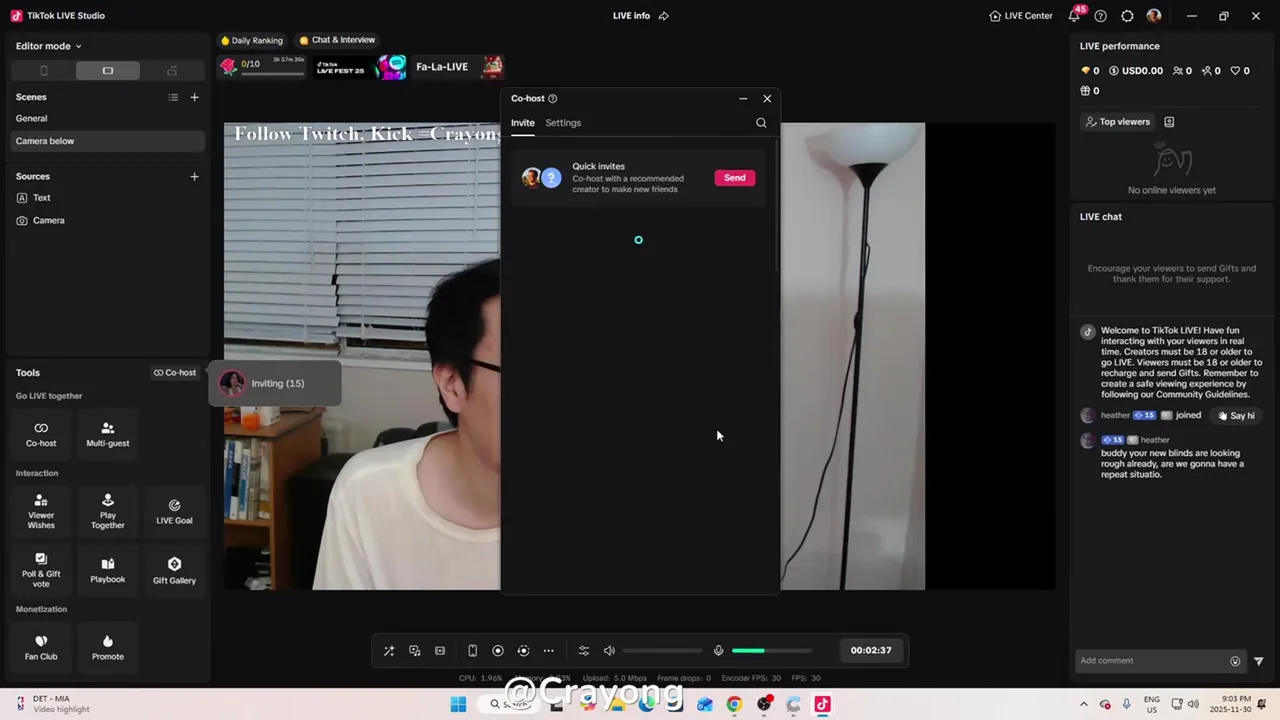The image size is (1280, 720).
Task: Click the Inviting (15) notification
Action: point(275,384)
